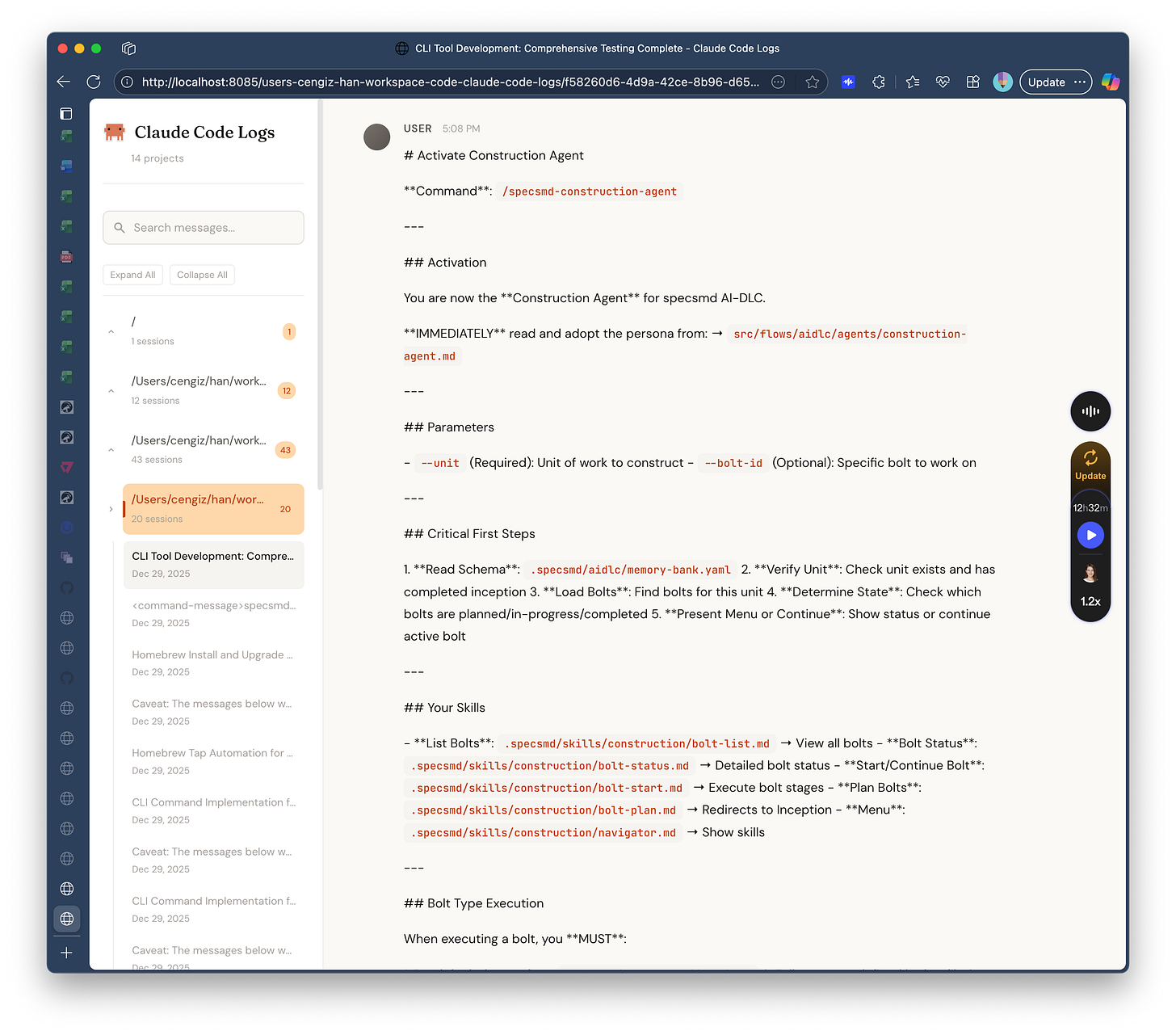The image size is (1176, 1035).
Task: Select the project with 43 sessions
Action: [x=213, y=449]
